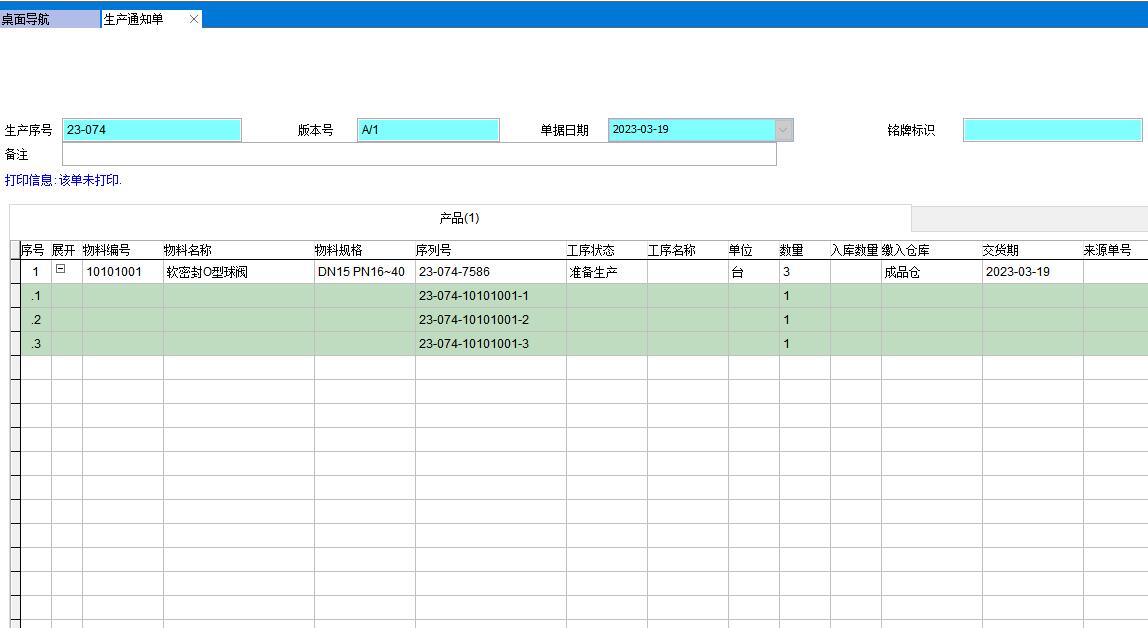The image size is (1148, 628).
Task: Open the 产品(1) tab
Action: pos(459,218)
